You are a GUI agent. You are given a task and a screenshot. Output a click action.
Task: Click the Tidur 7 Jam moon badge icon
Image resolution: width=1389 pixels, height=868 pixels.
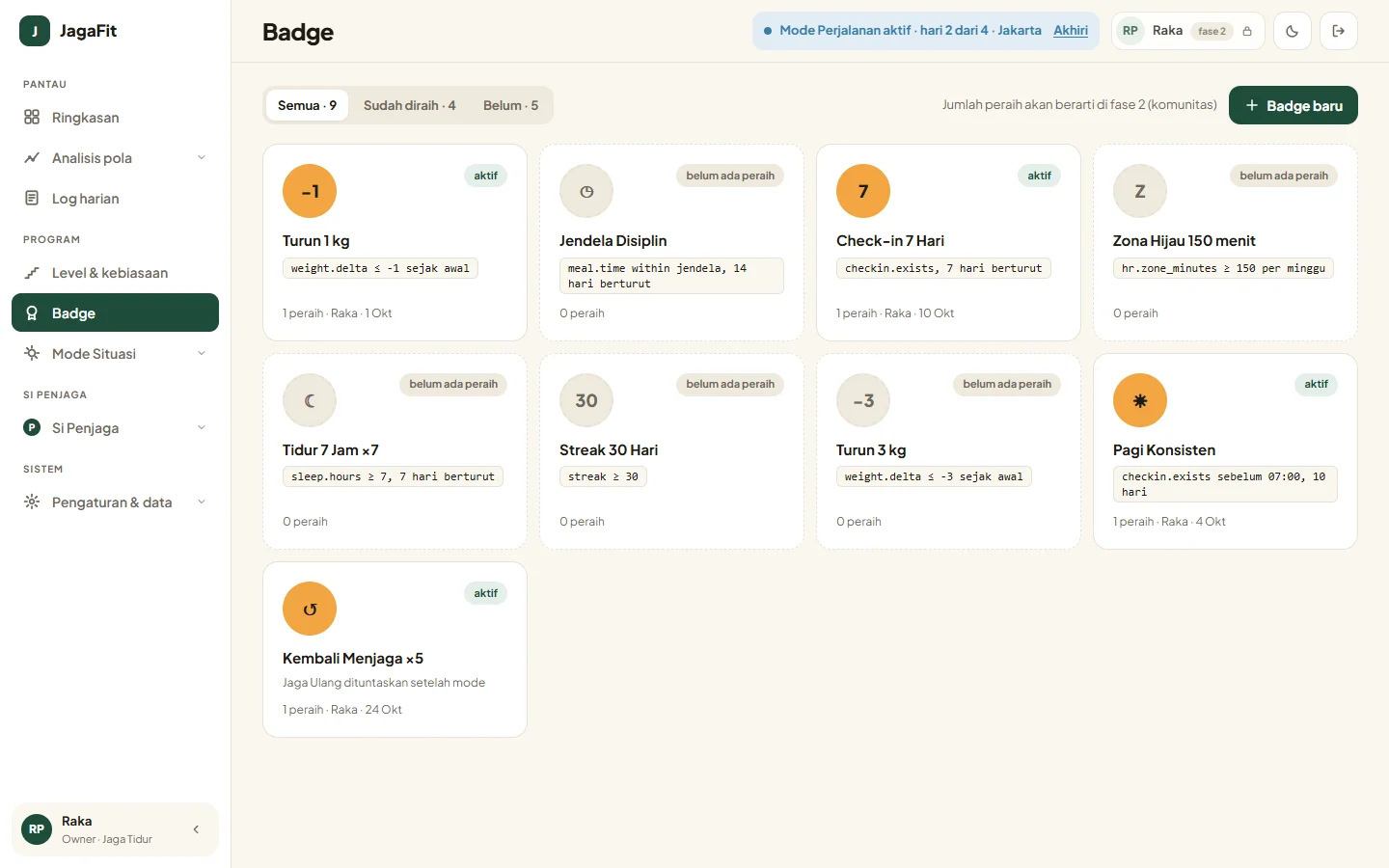click(310, 400)
